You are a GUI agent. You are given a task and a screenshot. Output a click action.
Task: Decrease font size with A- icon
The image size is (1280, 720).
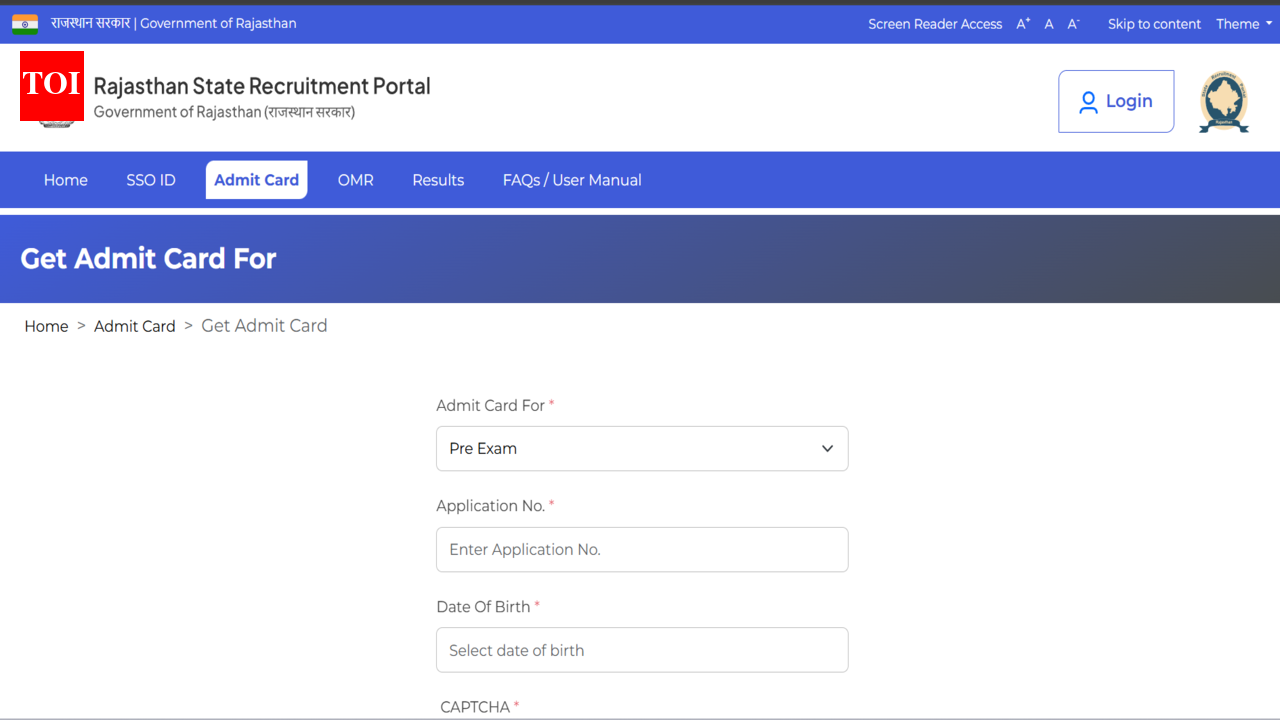tap(1073, 24)
